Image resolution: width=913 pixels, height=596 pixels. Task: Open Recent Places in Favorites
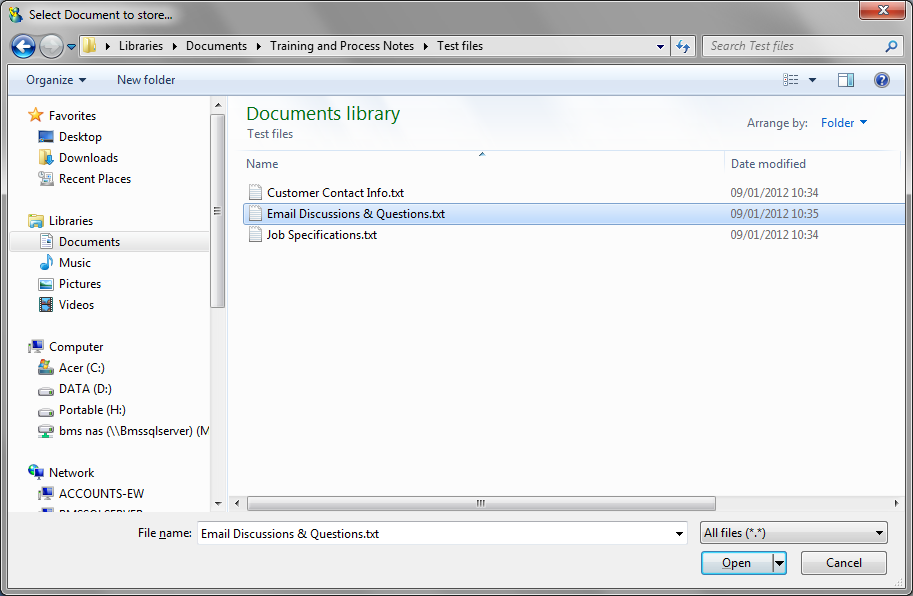coord(95,179)
